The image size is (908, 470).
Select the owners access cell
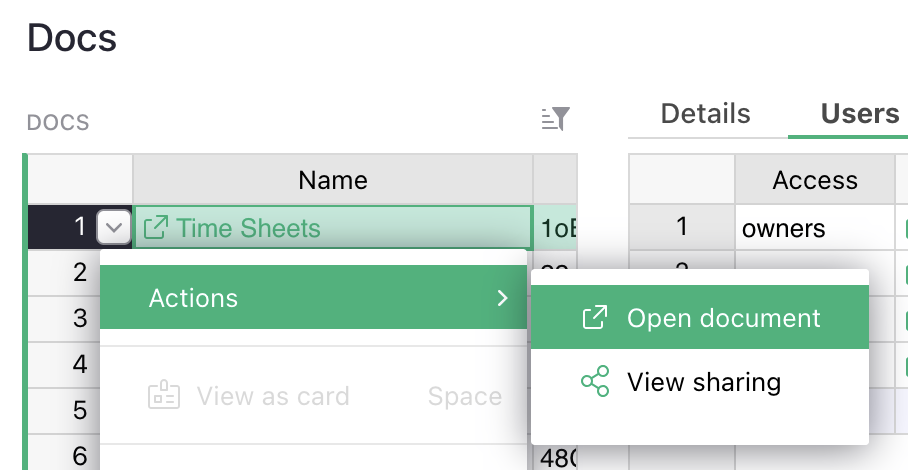pos(815,228)
